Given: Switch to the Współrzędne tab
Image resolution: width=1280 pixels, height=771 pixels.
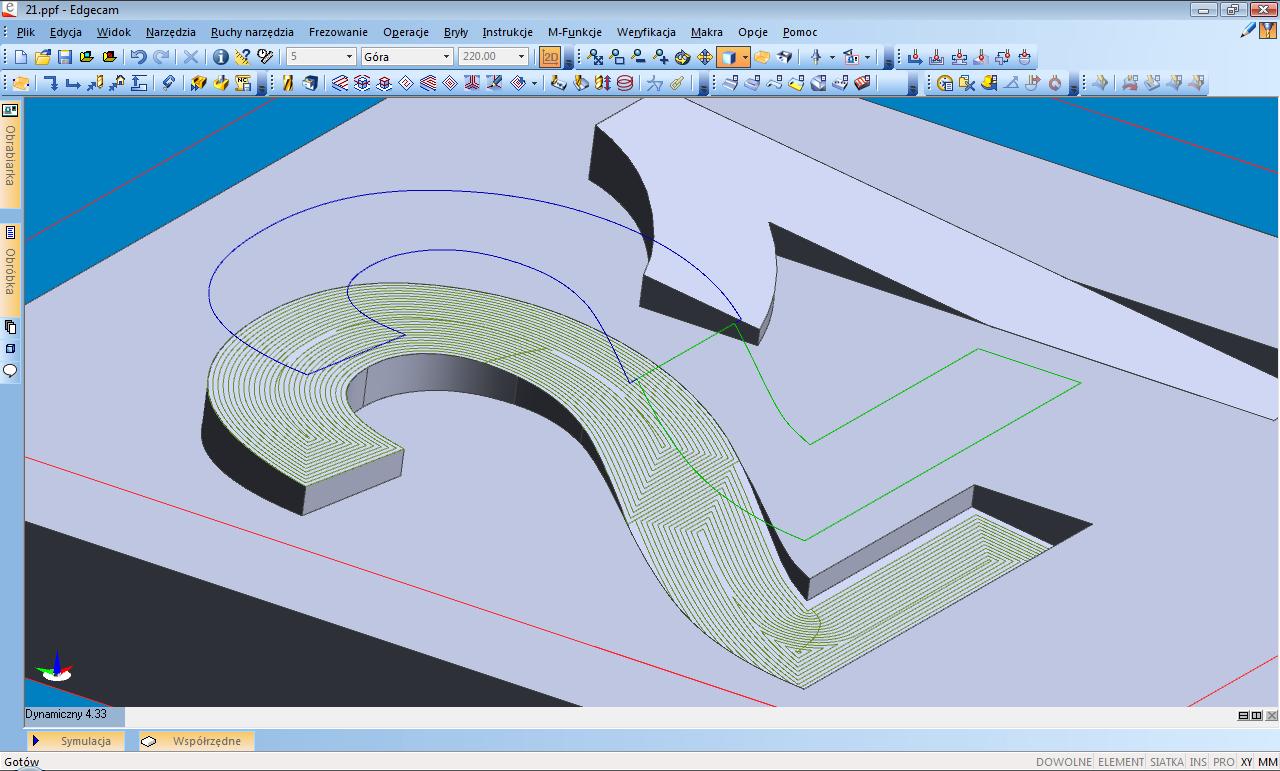Looking at the screenshot, I should coord(196,741).
